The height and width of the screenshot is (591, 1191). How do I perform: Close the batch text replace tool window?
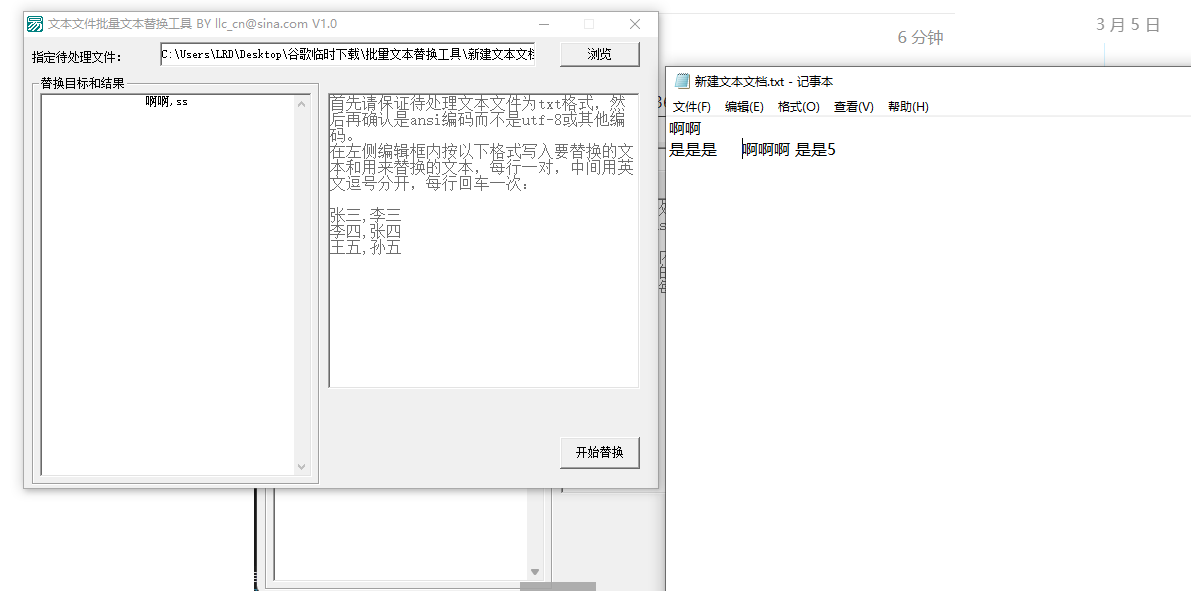634,24
